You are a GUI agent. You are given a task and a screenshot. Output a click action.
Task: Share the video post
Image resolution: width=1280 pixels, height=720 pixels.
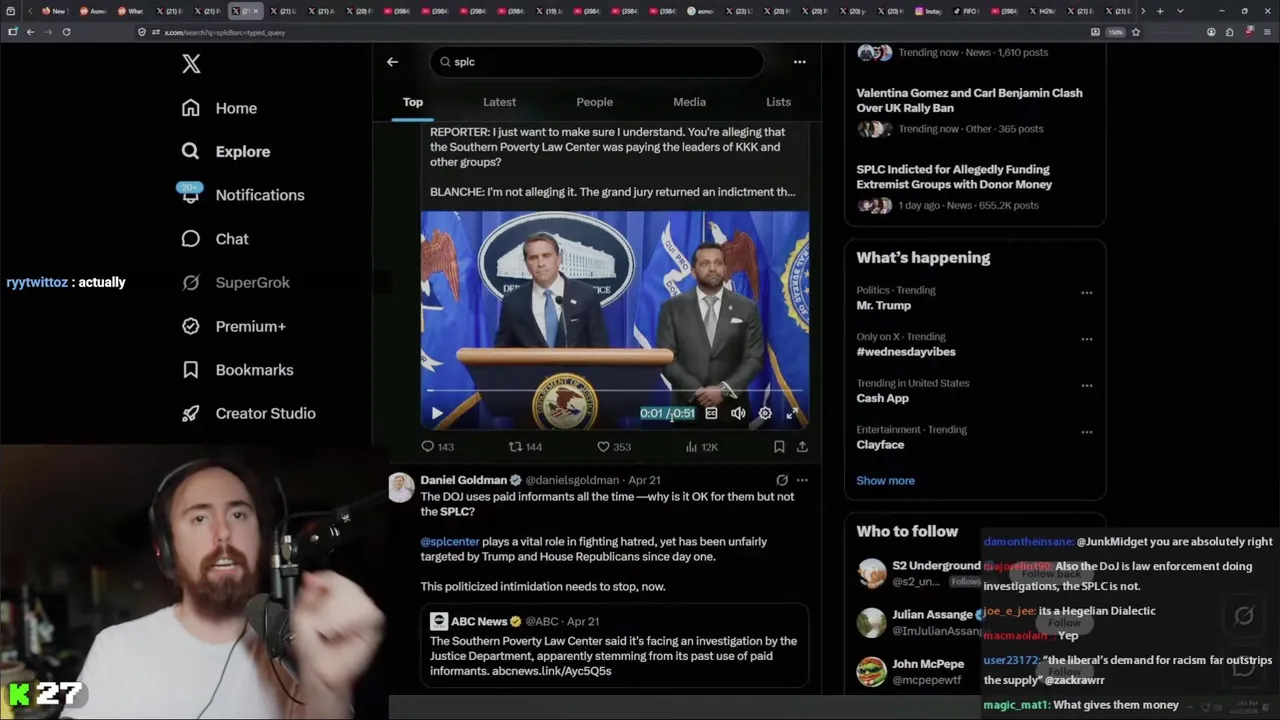click(802, 447)
